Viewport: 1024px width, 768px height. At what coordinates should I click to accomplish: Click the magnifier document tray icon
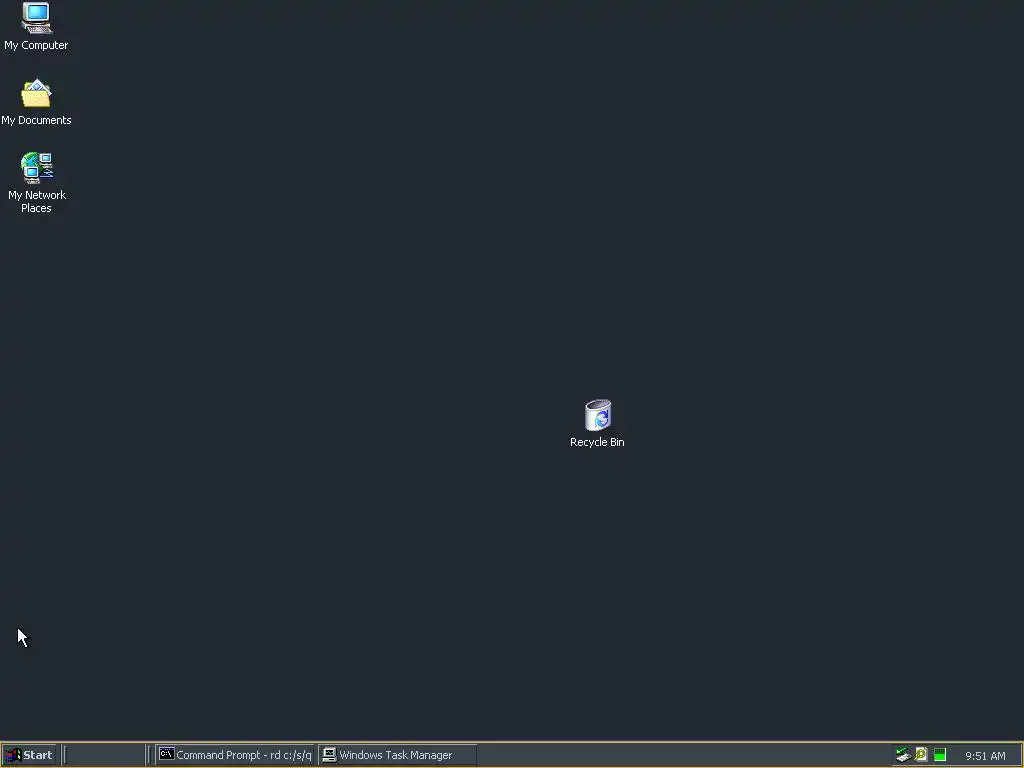[921, 755]
